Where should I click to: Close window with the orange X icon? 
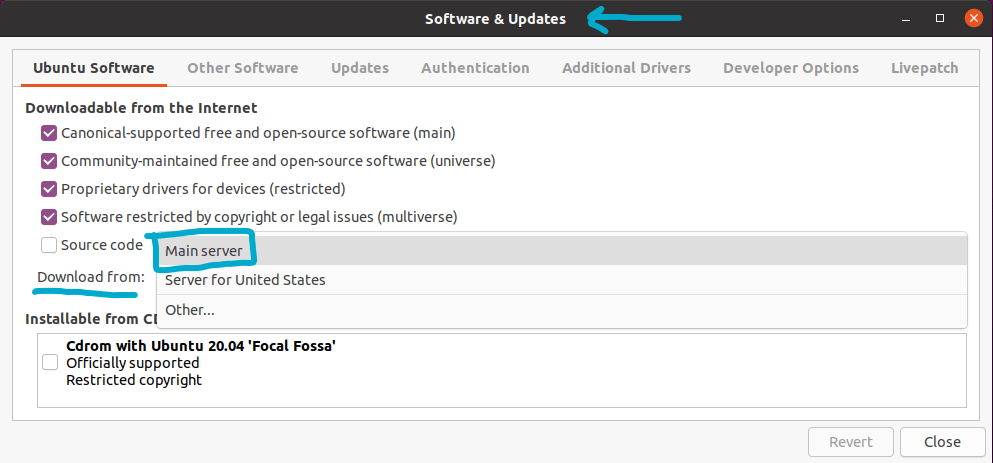pos(973,18)
